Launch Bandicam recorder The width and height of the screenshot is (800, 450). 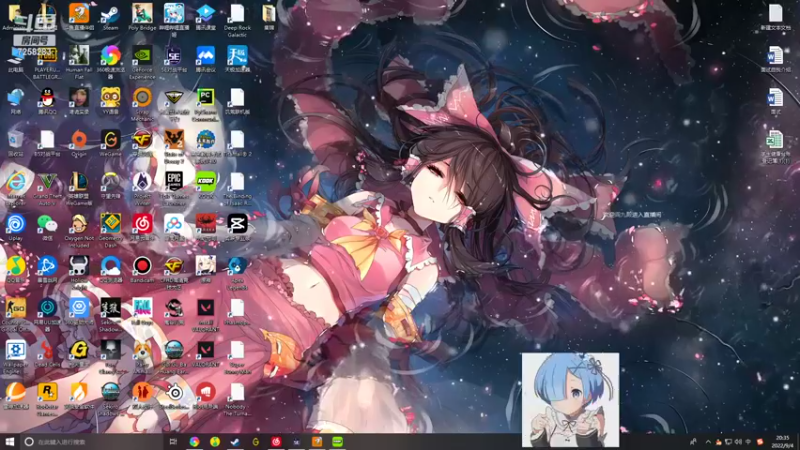tap(142, 269)
